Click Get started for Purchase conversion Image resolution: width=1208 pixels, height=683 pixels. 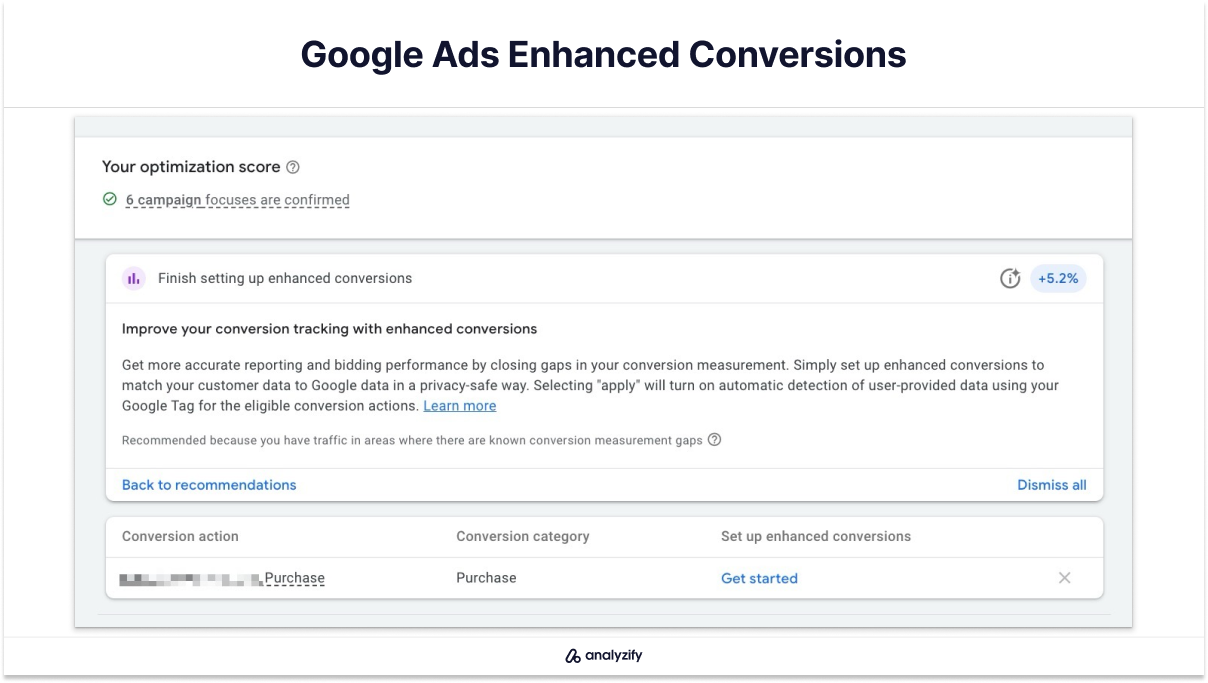pyautogui.click(x=759, y=578)
